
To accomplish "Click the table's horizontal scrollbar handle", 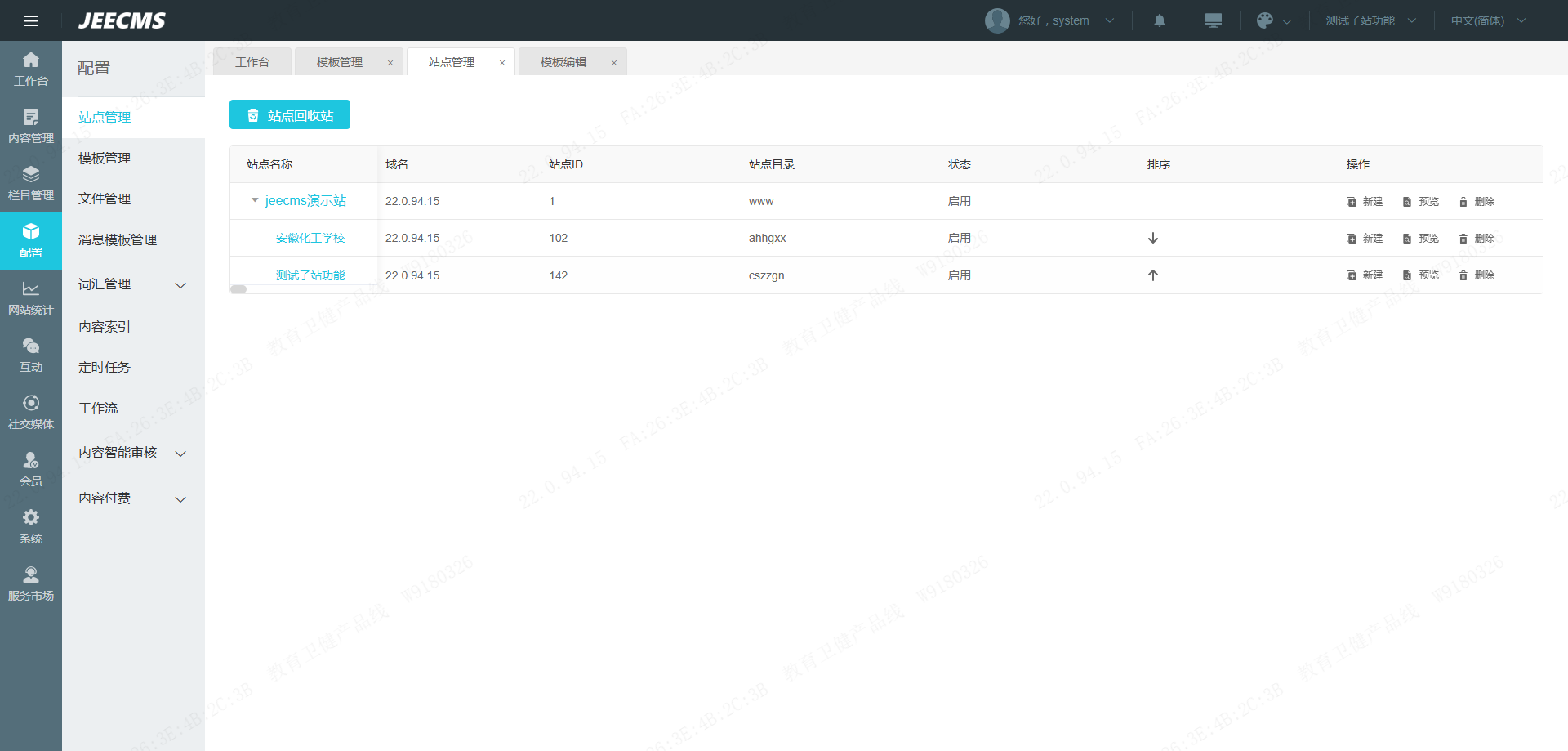I will point(238,289).
